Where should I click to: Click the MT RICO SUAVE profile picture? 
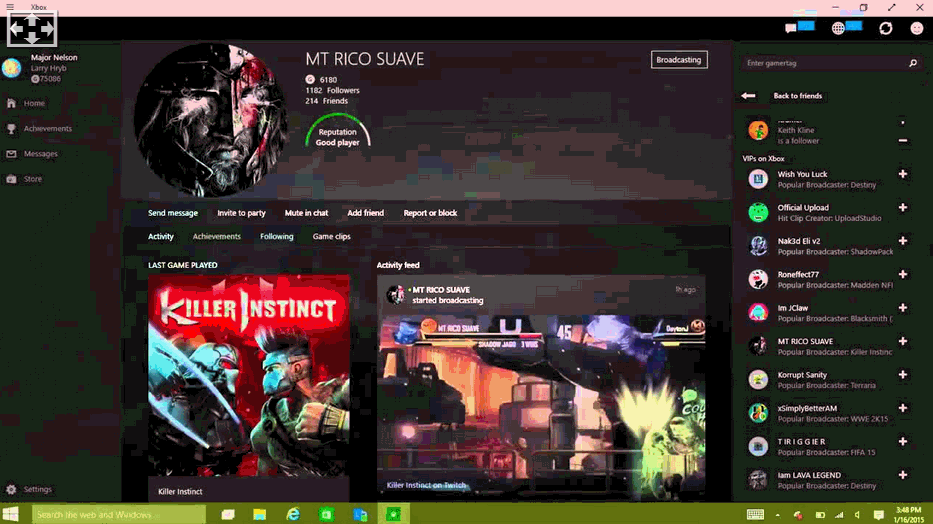pos(211,120)
